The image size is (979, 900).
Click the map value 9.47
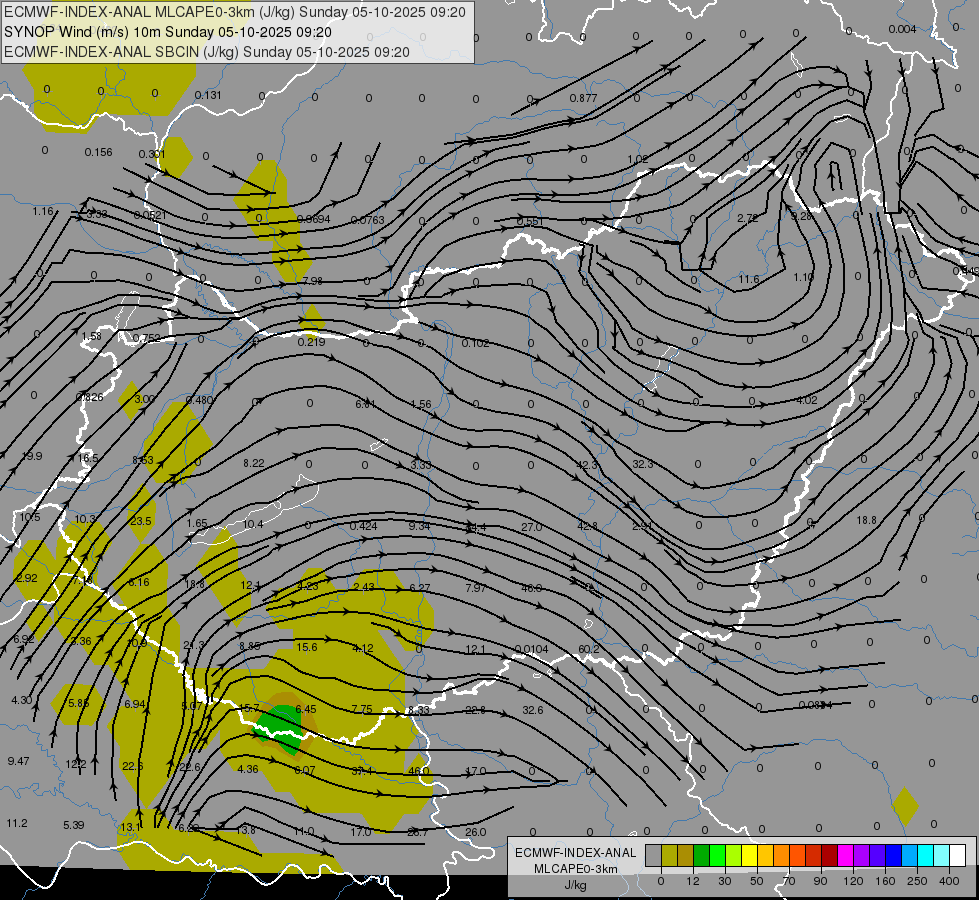tap(19, 761)
